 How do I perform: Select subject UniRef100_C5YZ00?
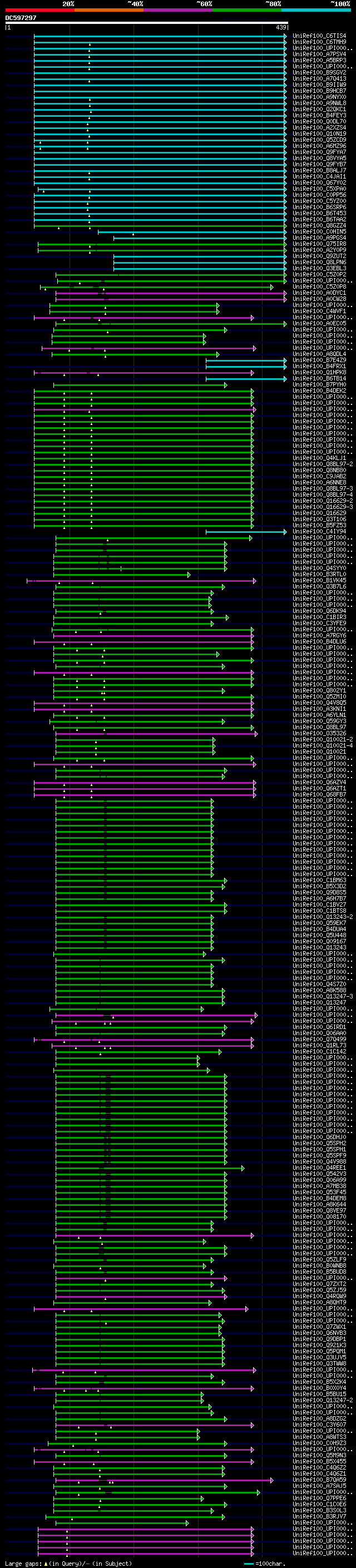point(319,201)
